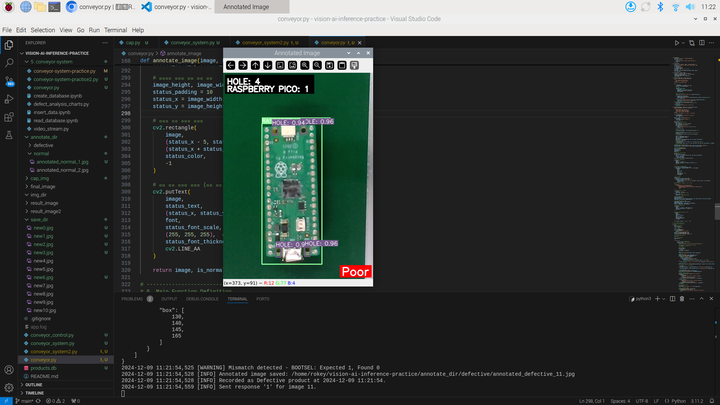Open notifications bell in status bar
This screenshot has width=720, height=405.
(x=712, y=401)
